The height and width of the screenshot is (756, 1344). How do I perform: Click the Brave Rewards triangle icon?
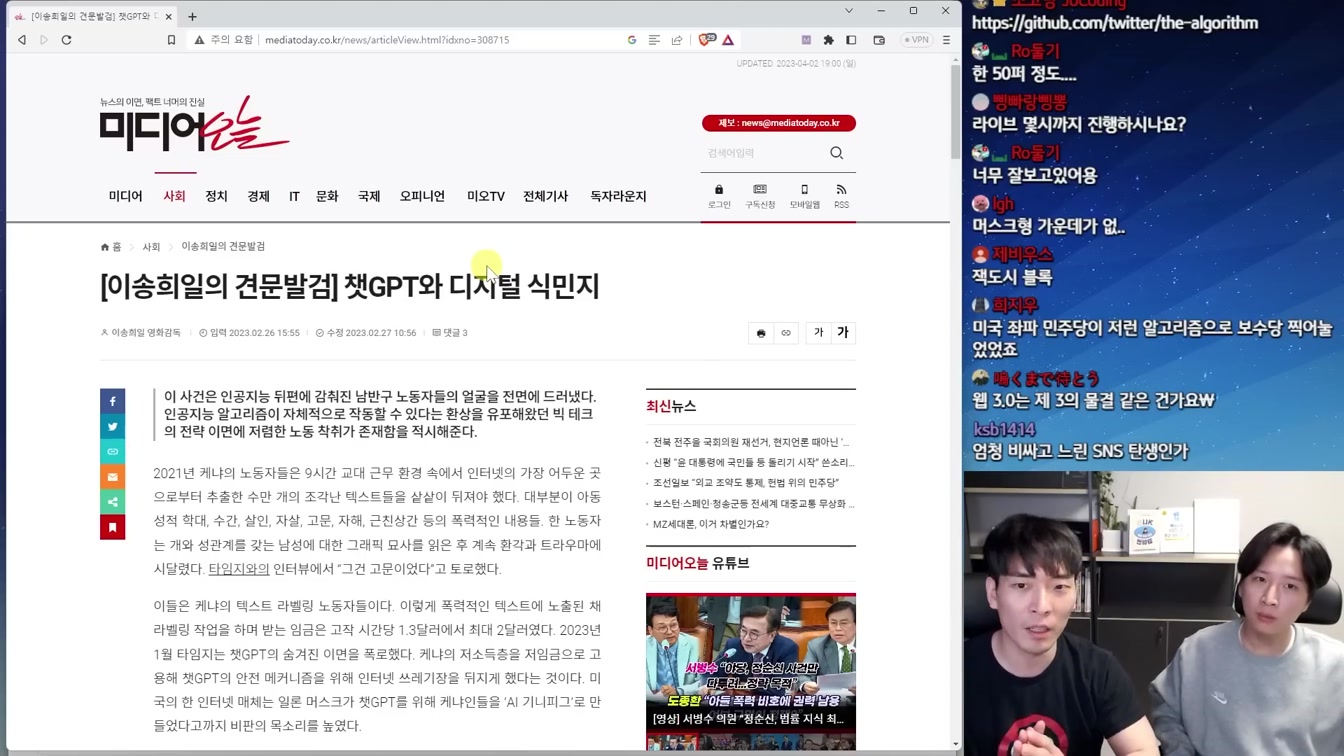[x=728, y=40]
